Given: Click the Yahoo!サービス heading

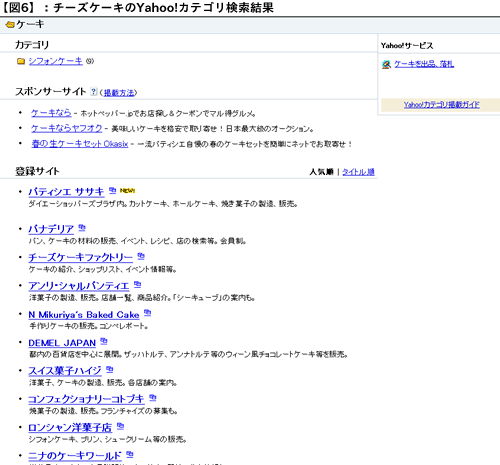Looking at the screenshot, I should pyautogui.click(x=407, y=46).
